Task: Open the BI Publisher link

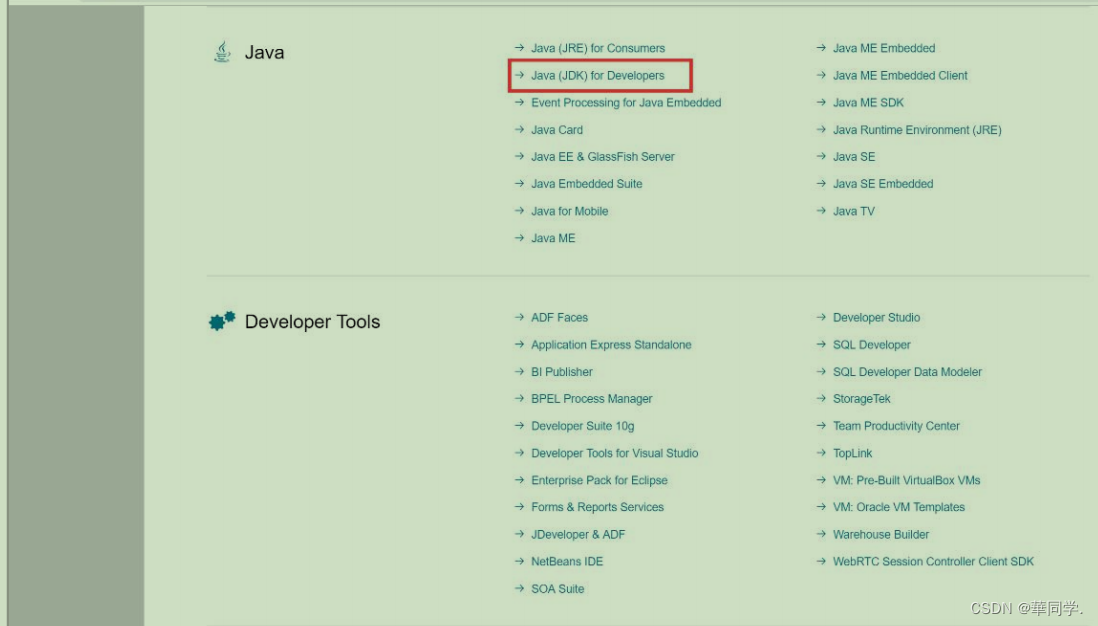Action: (562, 372)
